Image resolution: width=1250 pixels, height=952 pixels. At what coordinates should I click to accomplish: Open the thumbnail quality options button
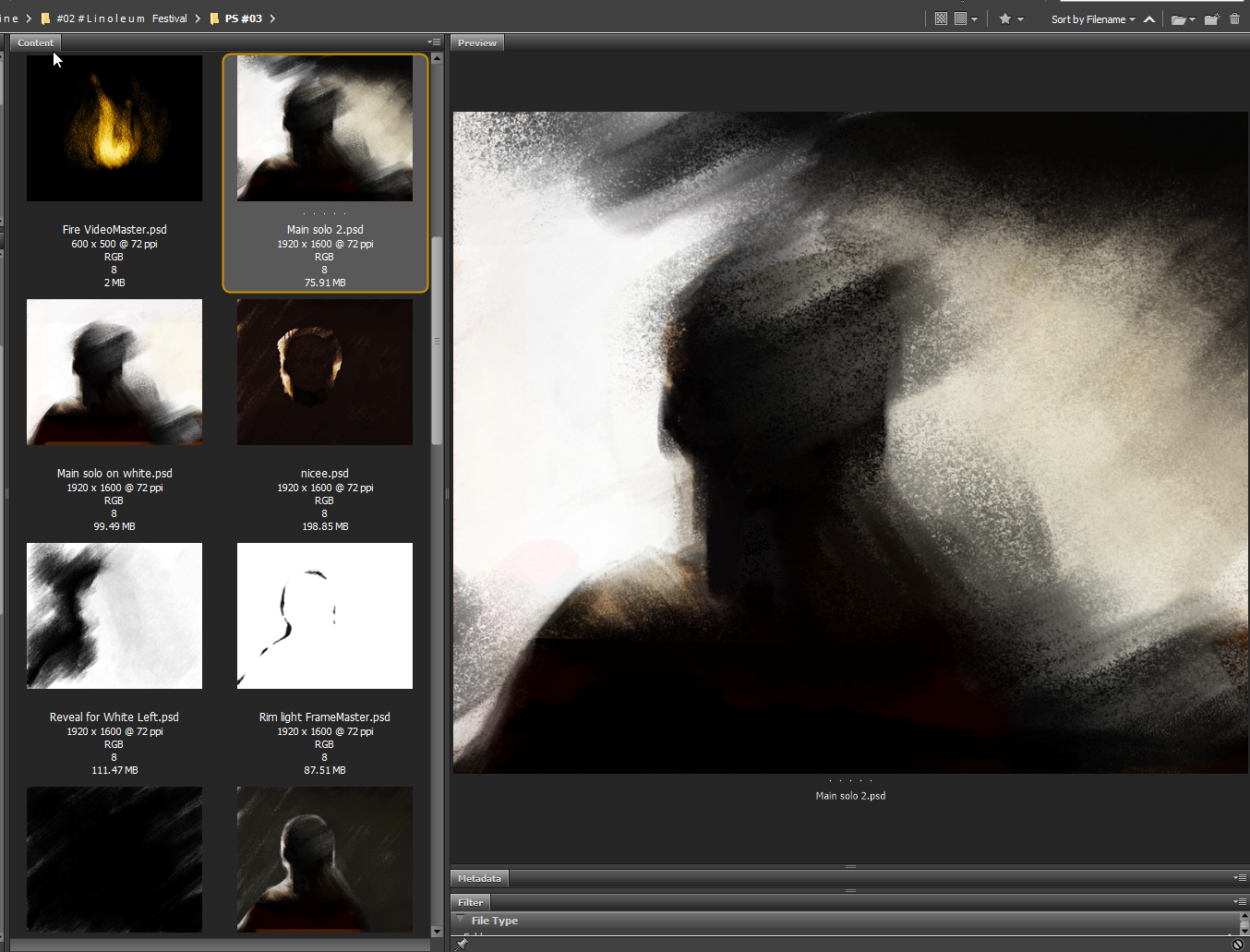pos(961,18)
